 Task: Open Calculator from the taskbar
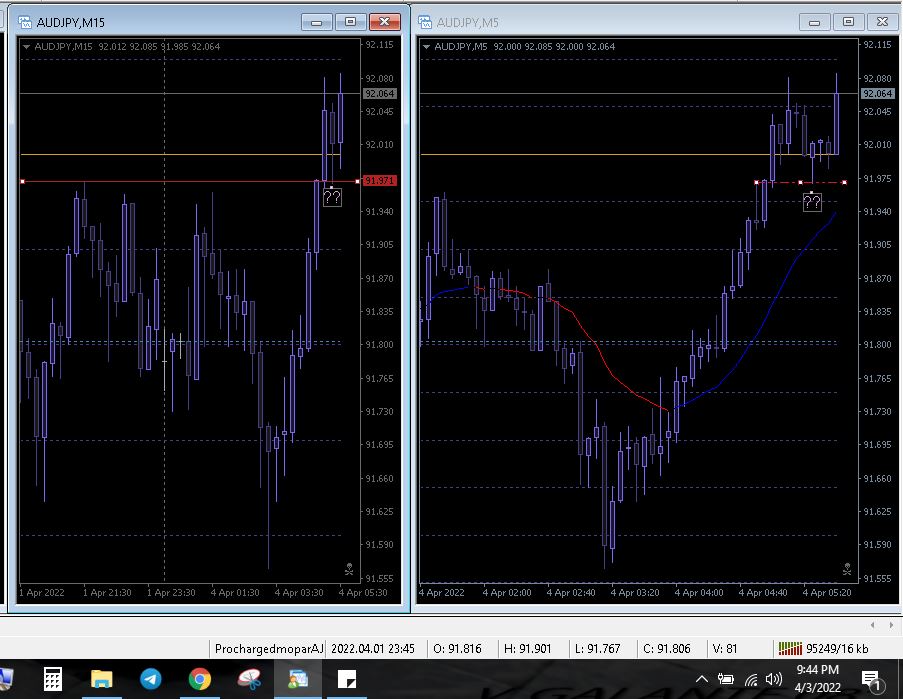(53, 680)
